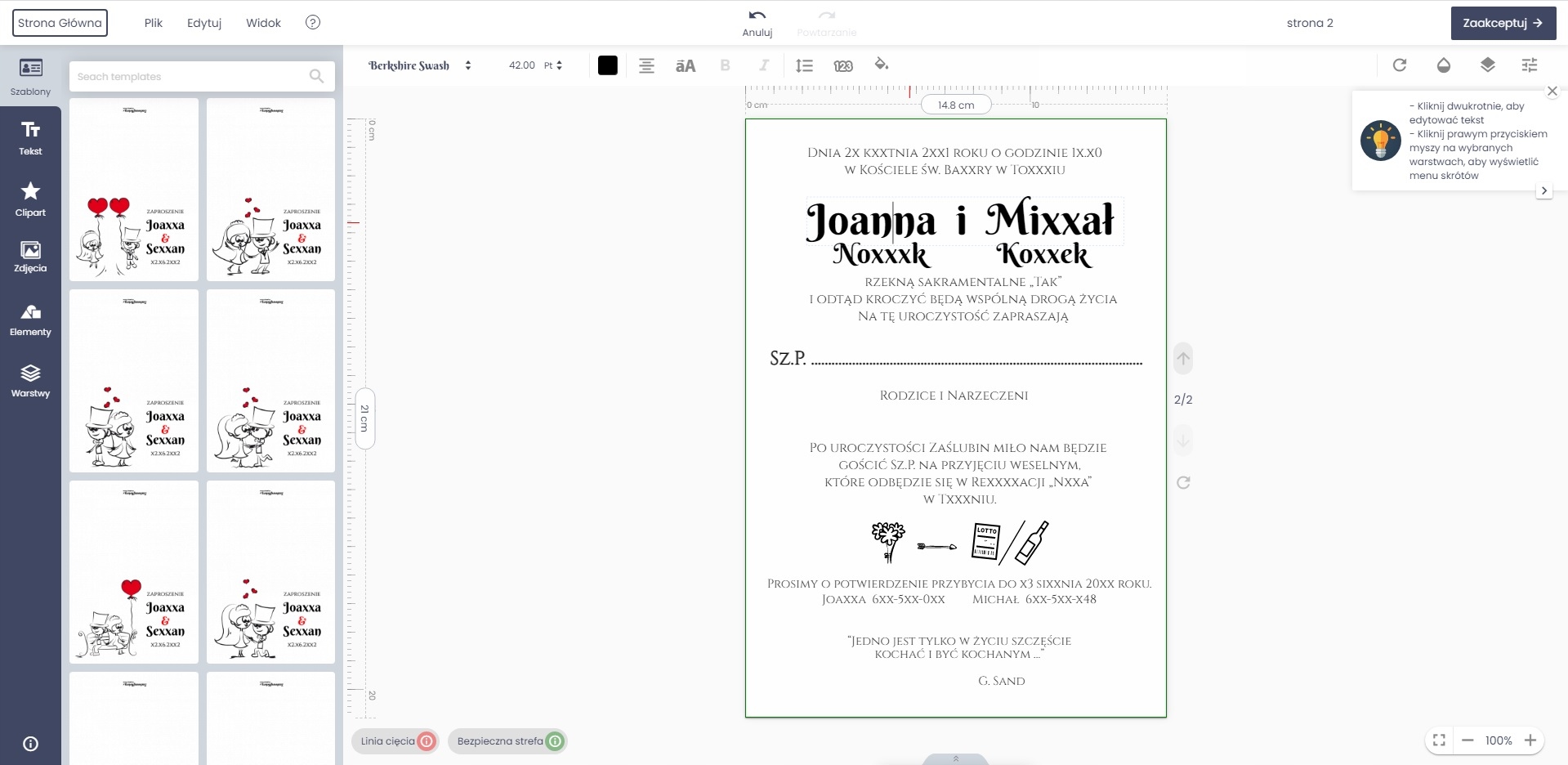
Task: Click the text alignment icon
Action: coord(646,65)
